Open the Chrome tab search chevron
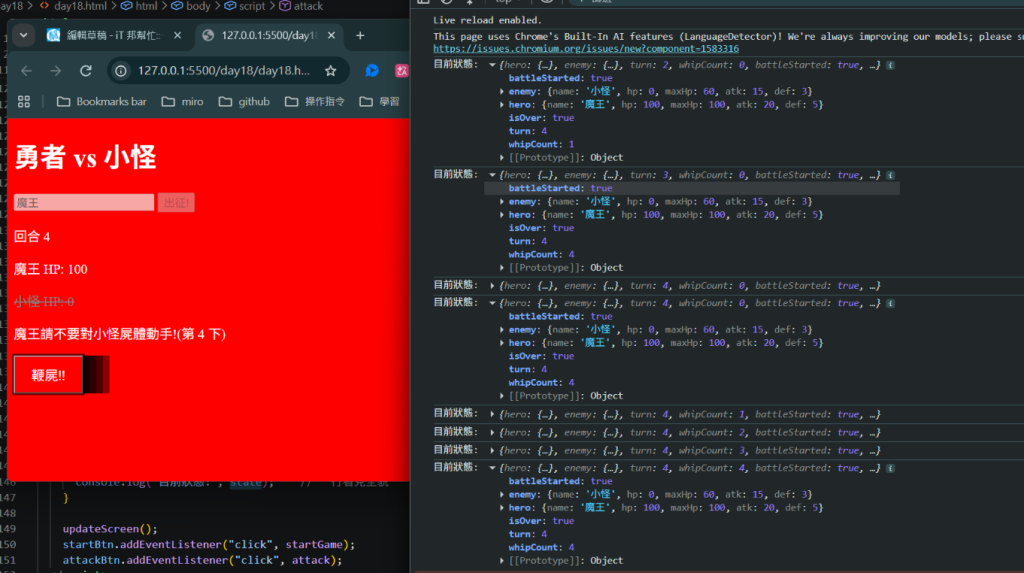This screenshot has width=1024, height=573. pyautogui.click(x=24, y=35)
